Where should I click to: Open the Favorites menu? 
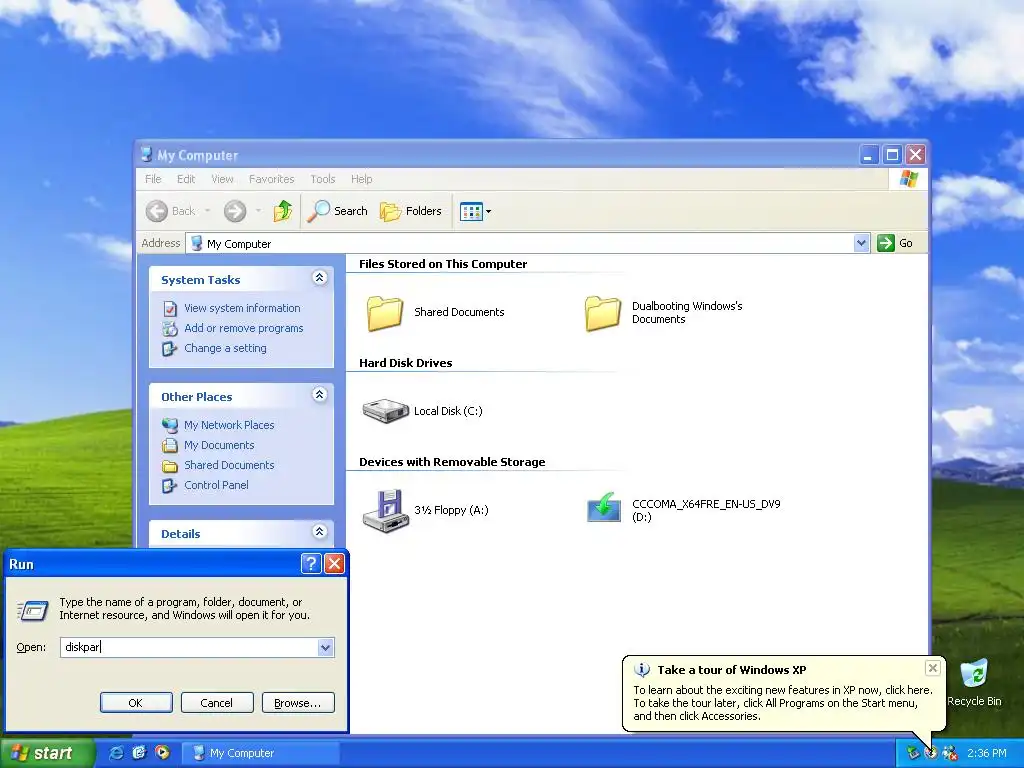272,179
